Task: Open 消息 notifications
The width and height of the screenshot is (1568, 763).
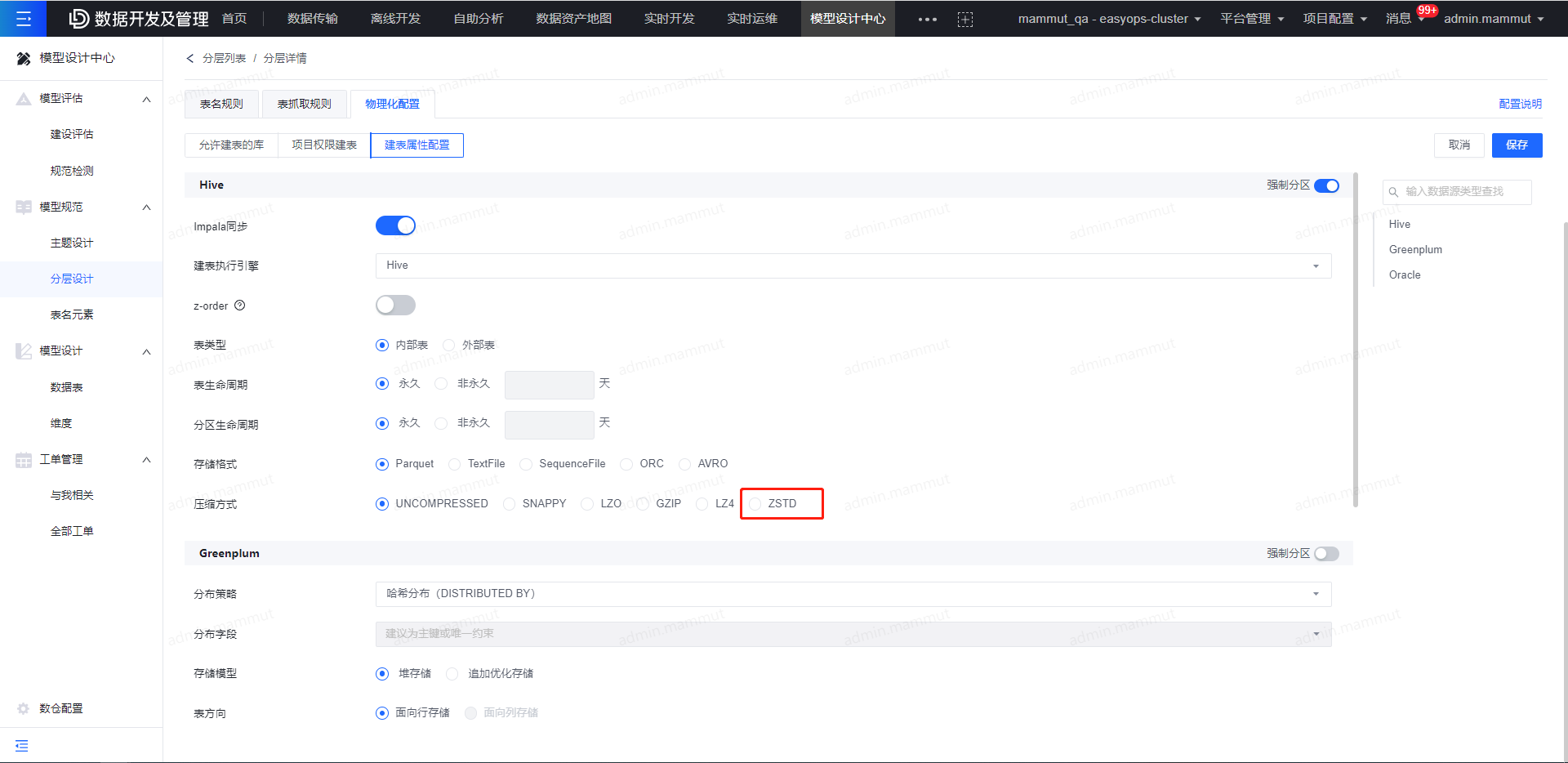Action: pyautogui.click(x=1398, y=19)
